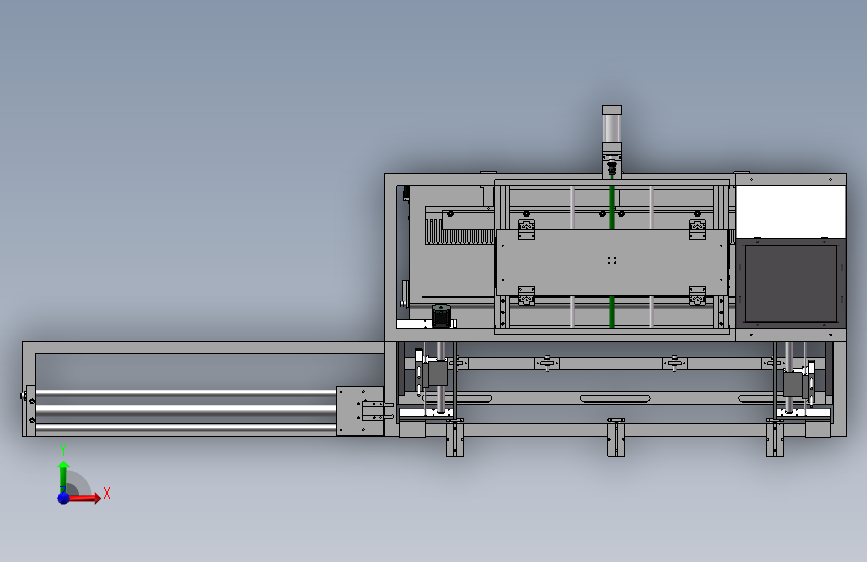
Task: Select the large gray center plate
Action: (612, 263)
